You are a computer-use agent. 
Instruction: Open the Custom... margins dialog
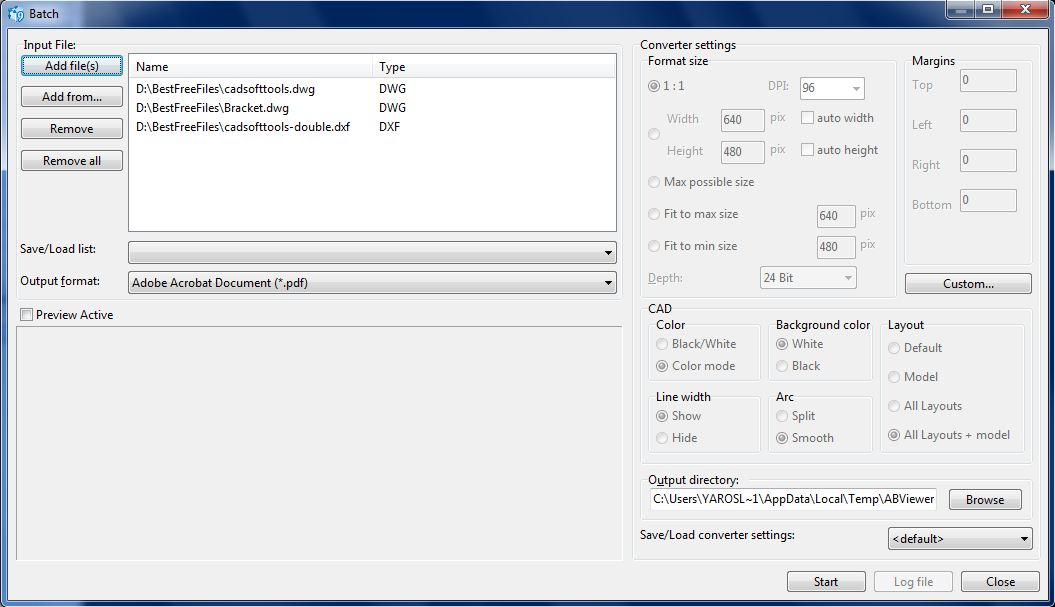[968, 283]
